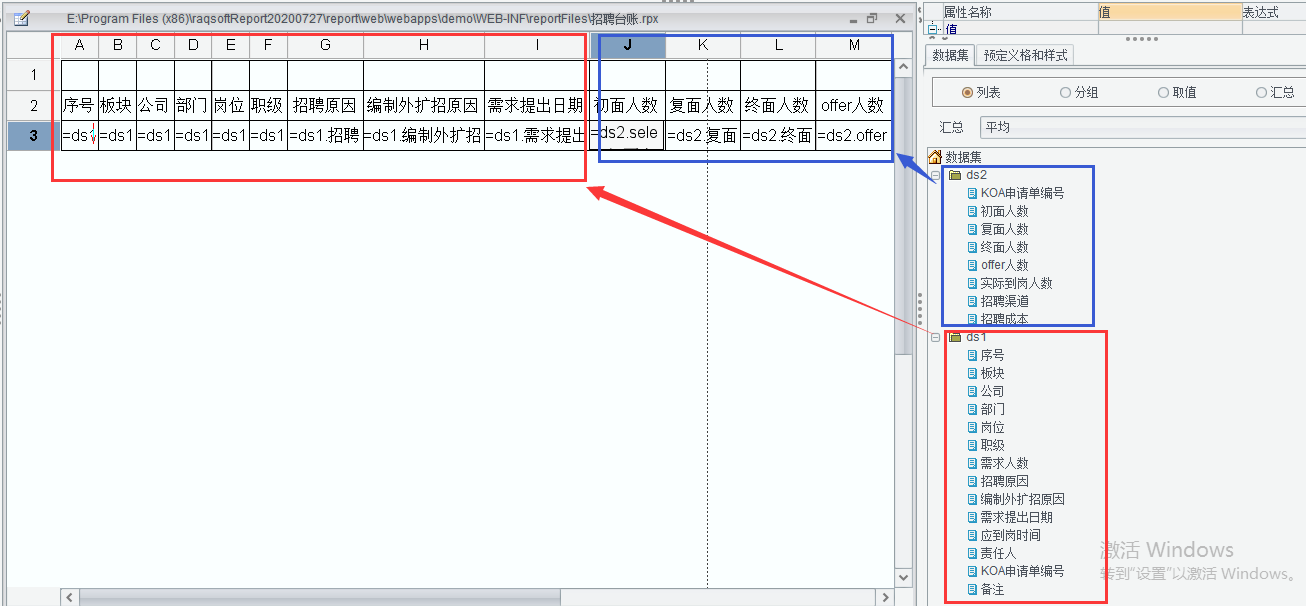Open the 汇总 combo box showing 平均
The width and height of the screenshot is (1306, 606).
[x=1142, y=127]
